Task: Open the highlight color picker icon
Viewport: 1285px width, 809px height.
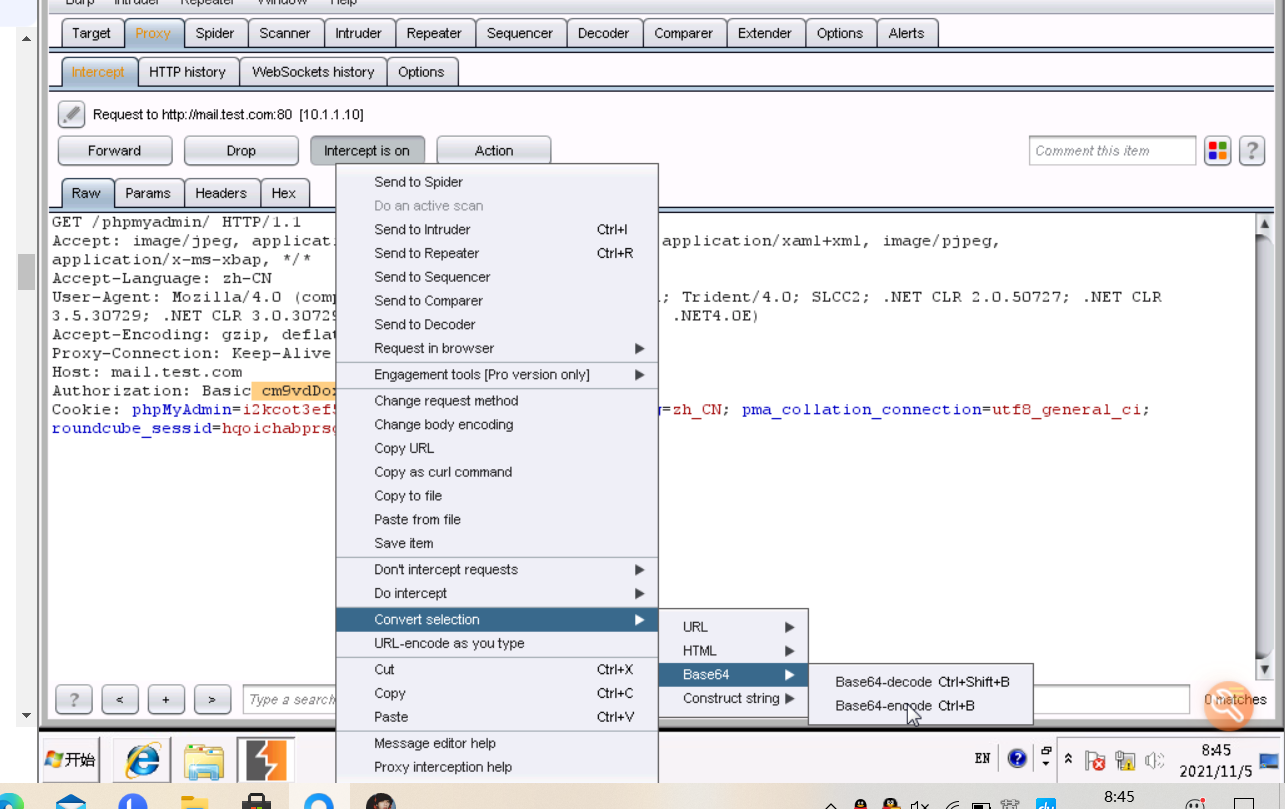Action: click(1217, 151)
